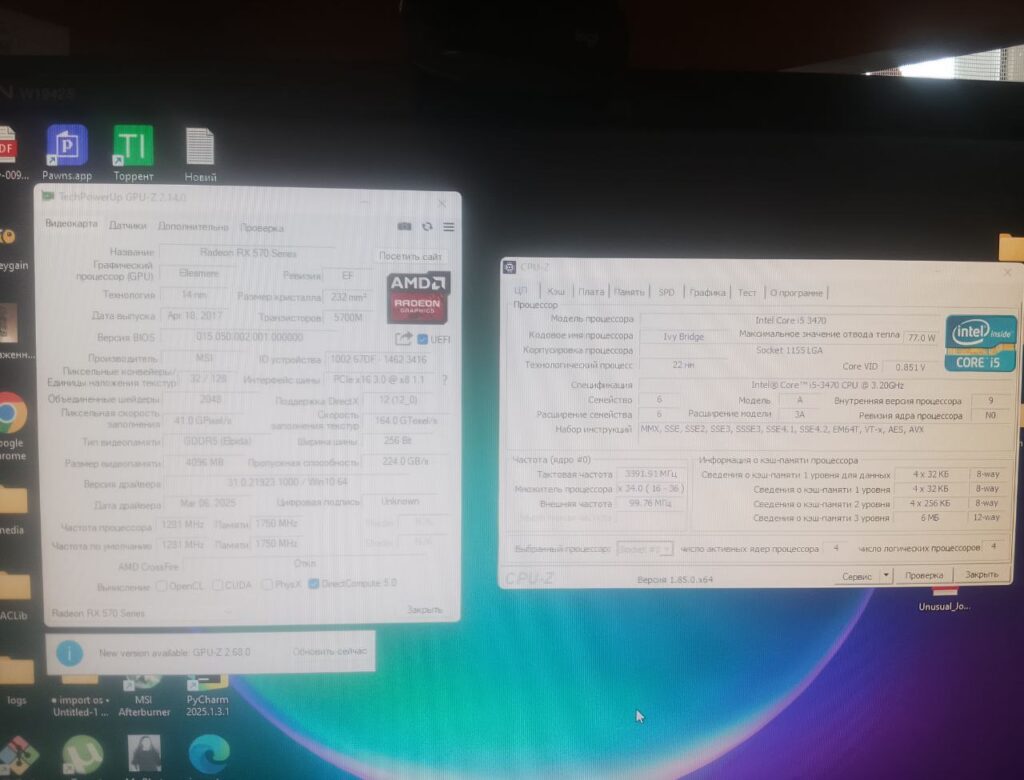This screenshot has height=780, width=1024.
Task: Open Pawns.app desktop shortcut
Action: click(x=67, y=152)
